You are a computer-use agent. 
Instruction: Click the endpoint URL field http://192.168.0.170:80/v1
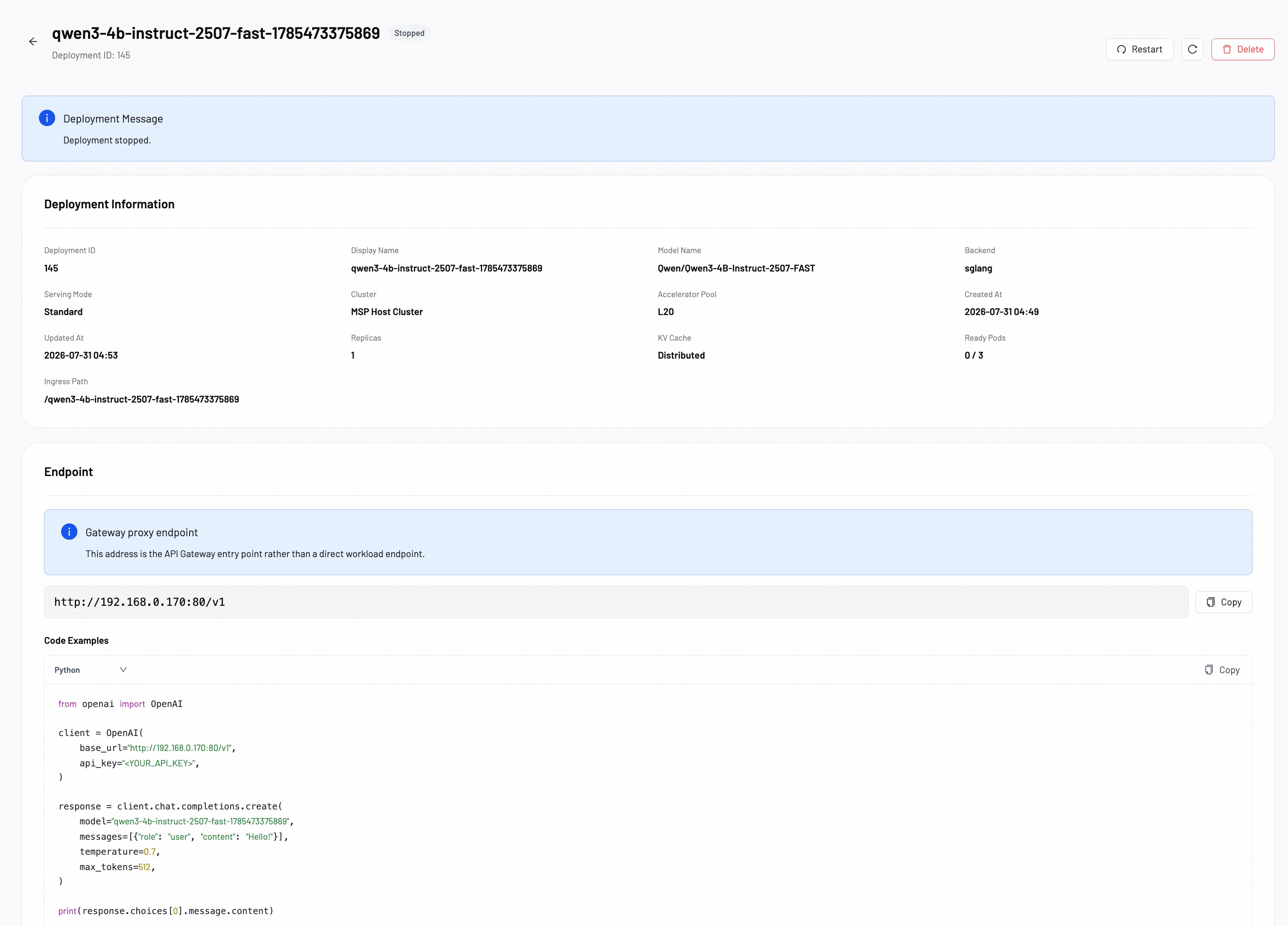tap(616, 602)
